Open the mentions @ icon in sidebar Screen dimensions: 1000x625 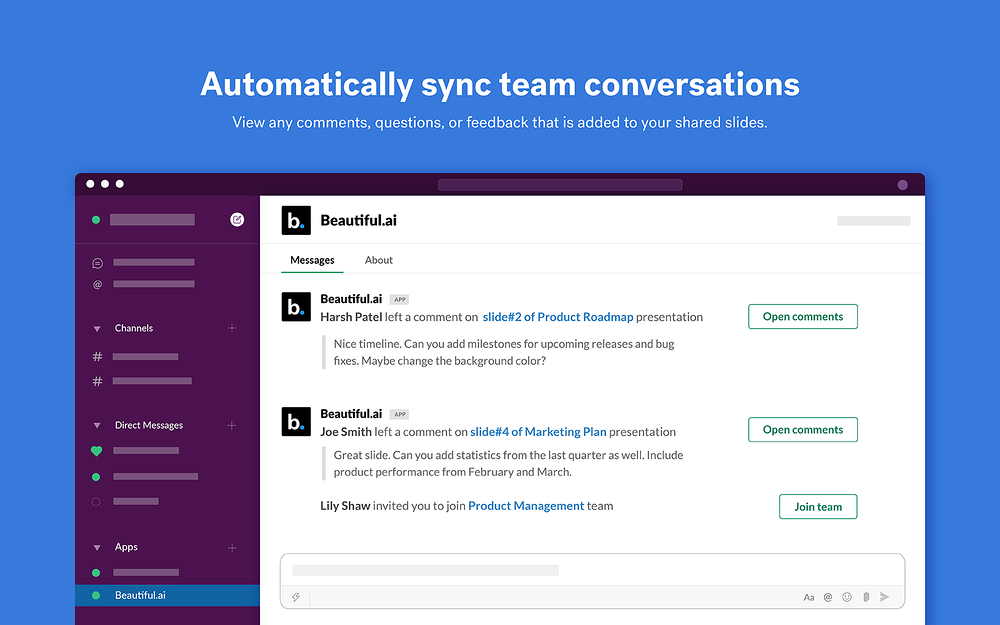tap(97, 284)
